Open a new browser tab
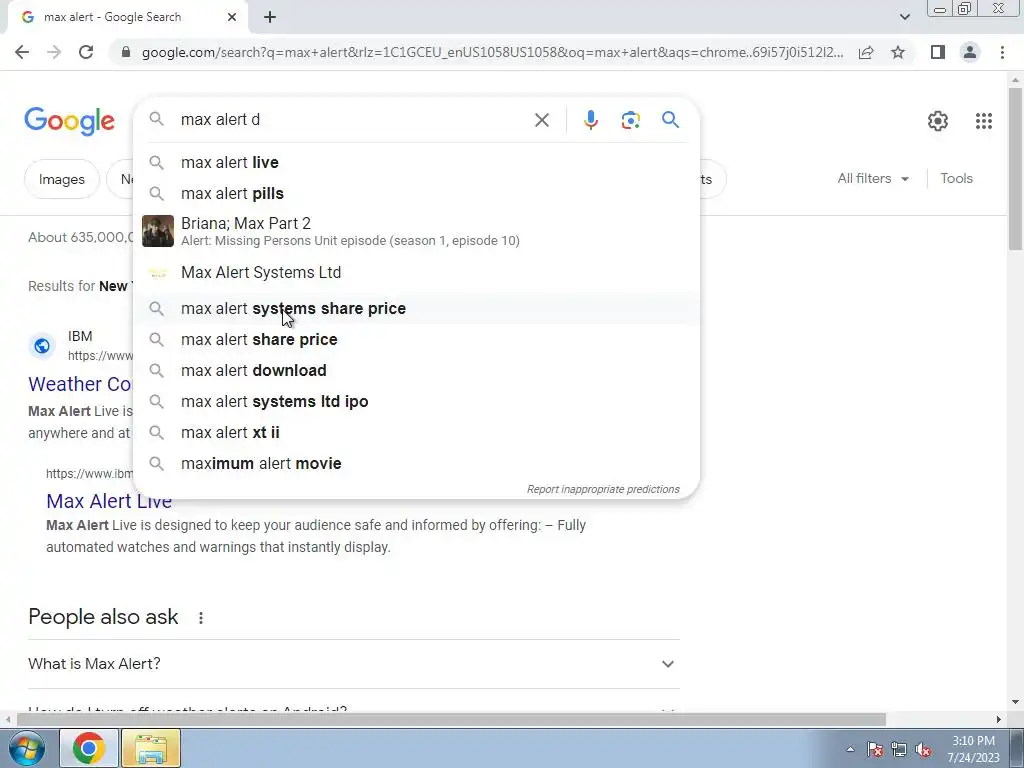The height and width of the screenshot is (768, 1024). pos(270,18)
